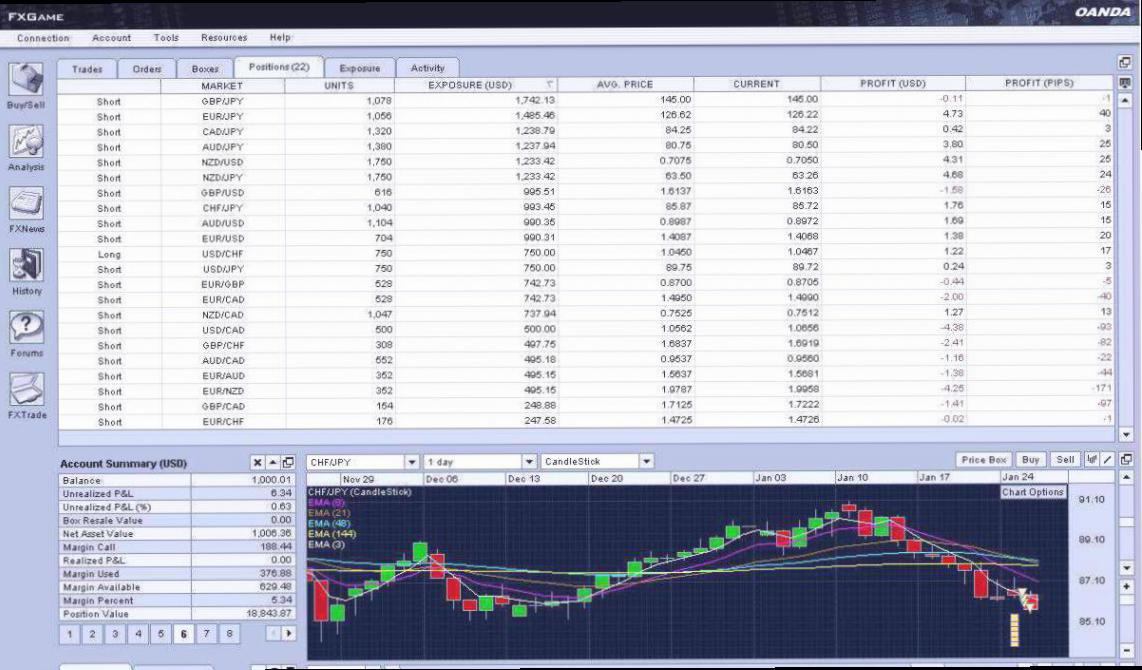The height and width of the screenshot is (670, 1142).
Task: Open the Help menu
Action: click(x=280, y=38)
